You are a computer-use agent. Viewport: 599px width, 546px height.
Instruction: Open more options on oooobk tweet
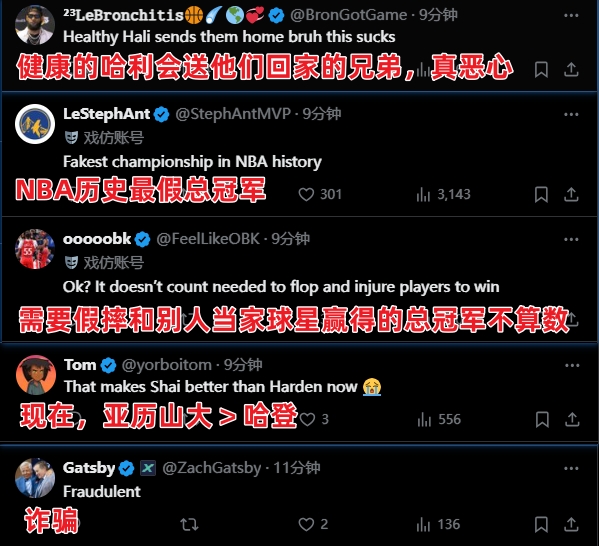pos(571,240)
